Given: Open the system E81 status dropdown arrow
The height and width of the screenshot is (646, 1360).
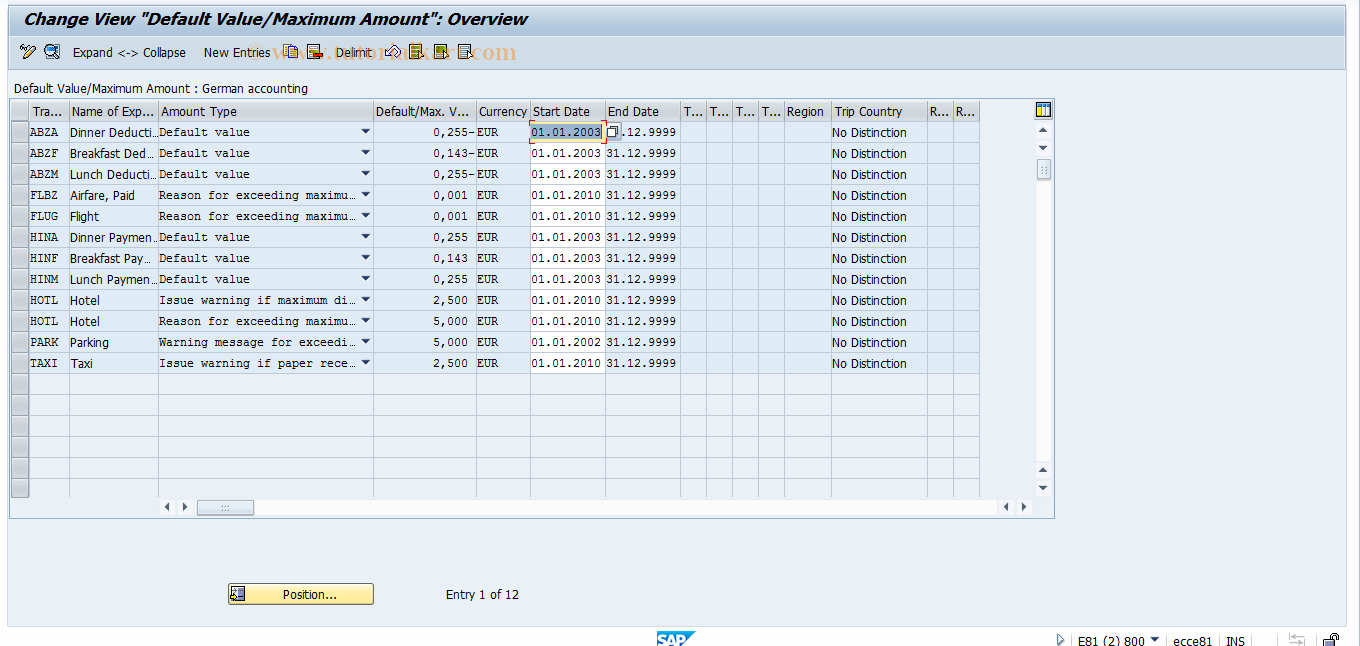Looking at the screenshot, I should [1155, 640].
